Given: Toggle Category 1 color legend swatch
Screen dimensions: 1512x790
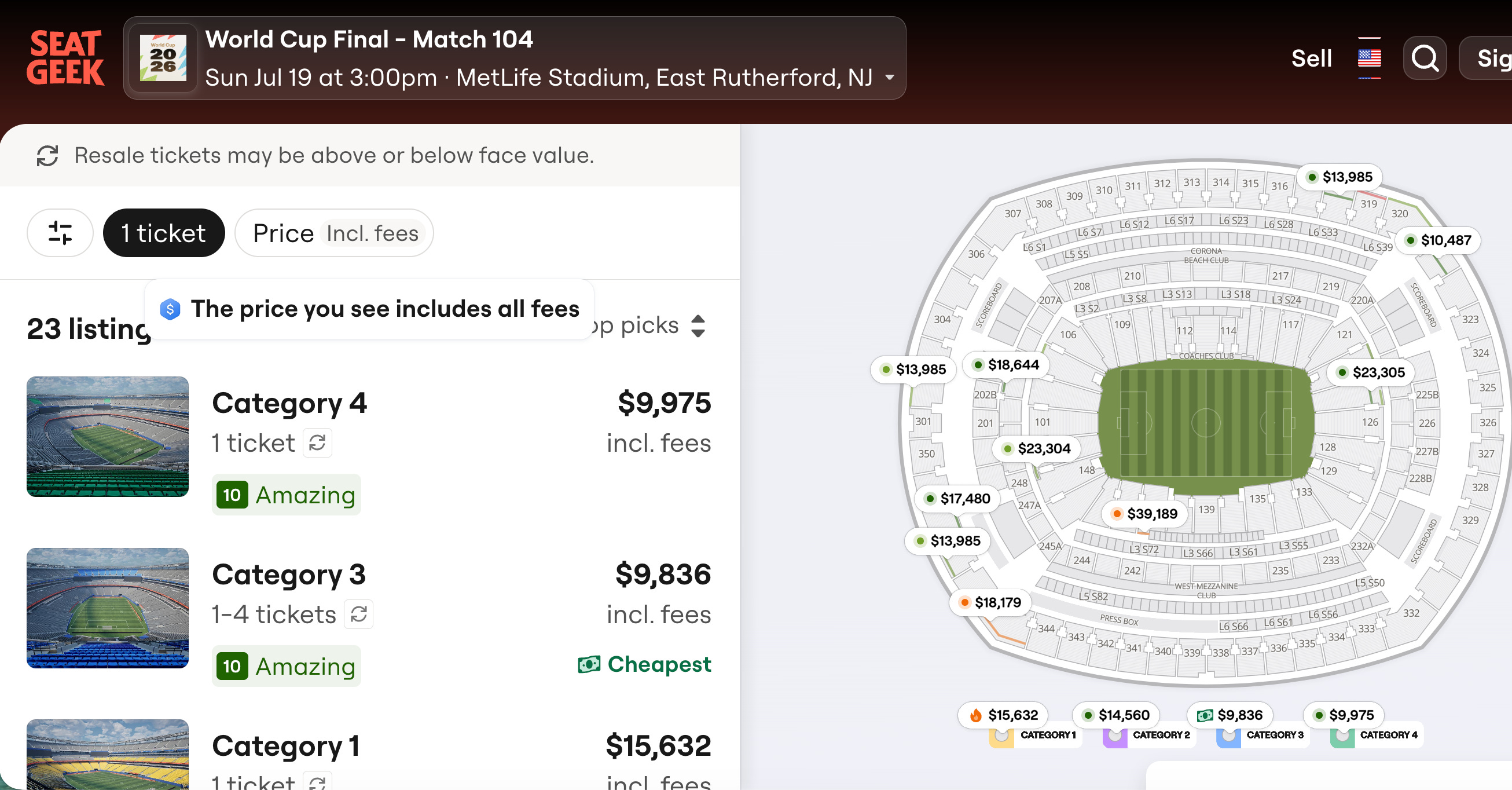Looking at the screenshot, I should 1001,737.
